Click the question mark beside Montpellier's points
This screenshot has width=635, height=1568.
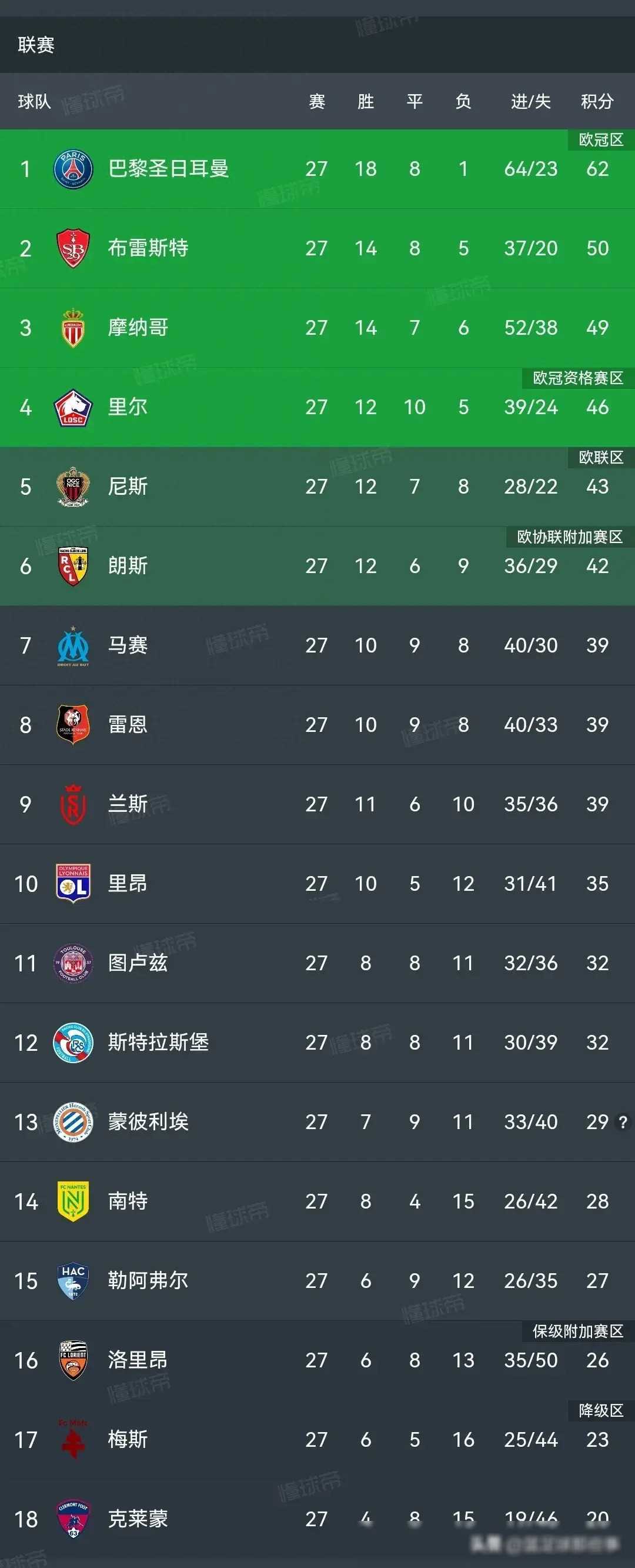click(x=623, y=1122)
